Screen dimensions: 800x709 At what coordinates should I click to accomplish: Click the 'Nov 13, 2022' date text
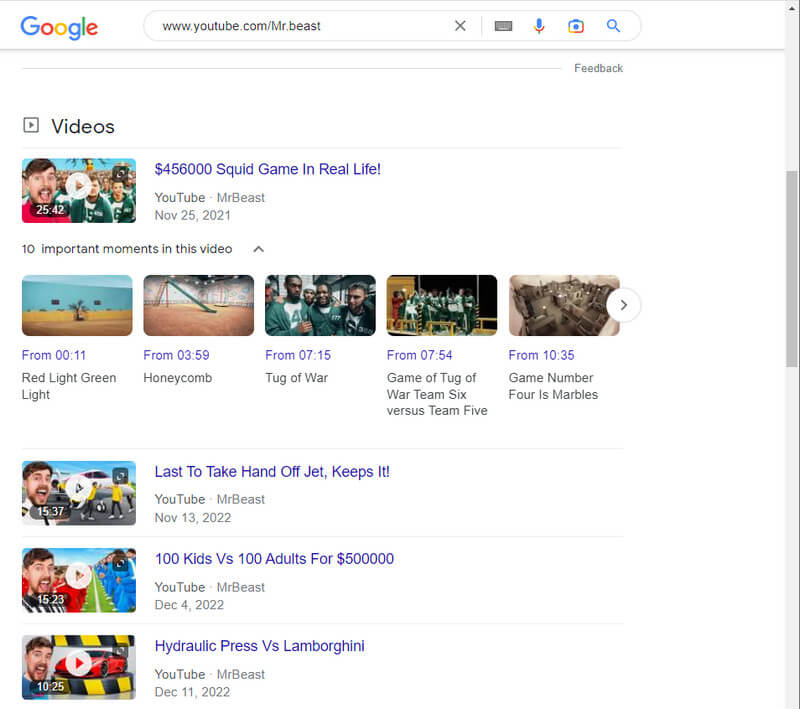[x=193, y=518]
